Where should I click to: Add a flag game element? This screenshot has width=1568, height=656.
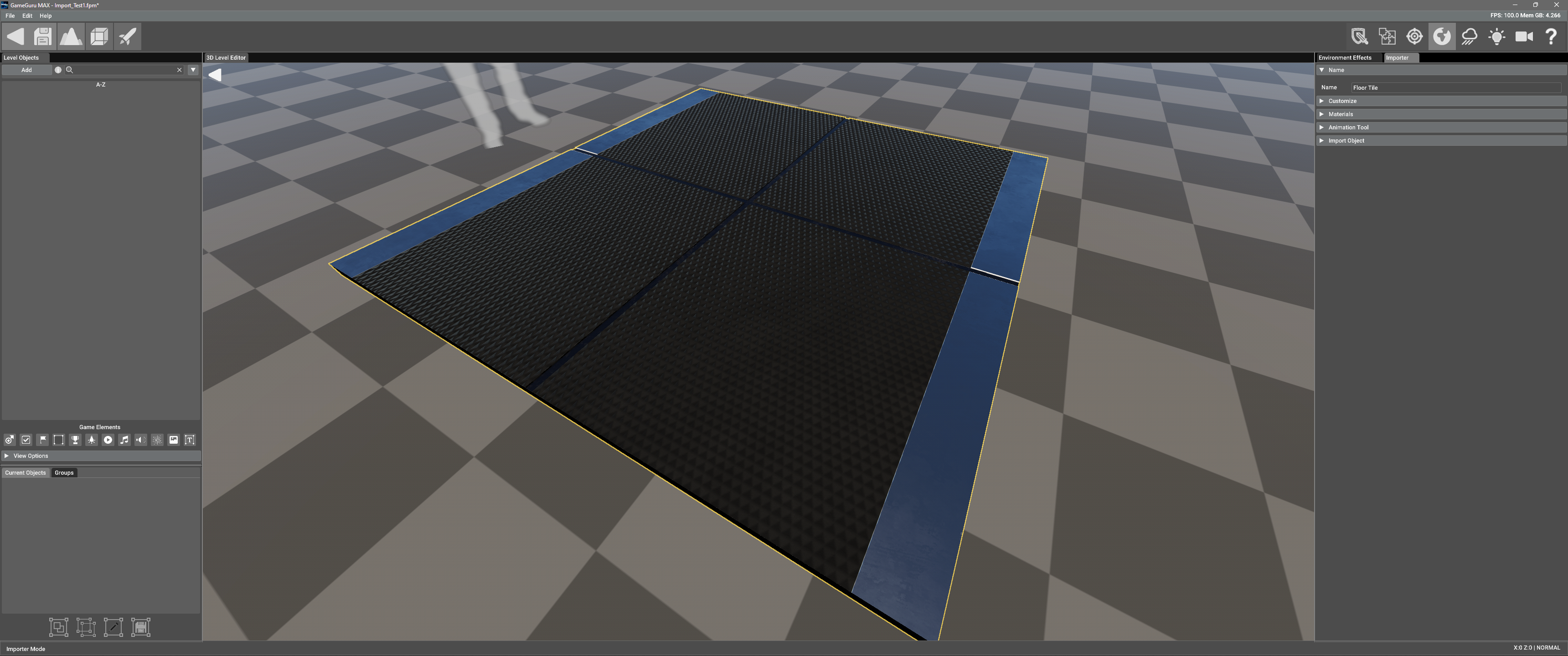coord(42,440)
